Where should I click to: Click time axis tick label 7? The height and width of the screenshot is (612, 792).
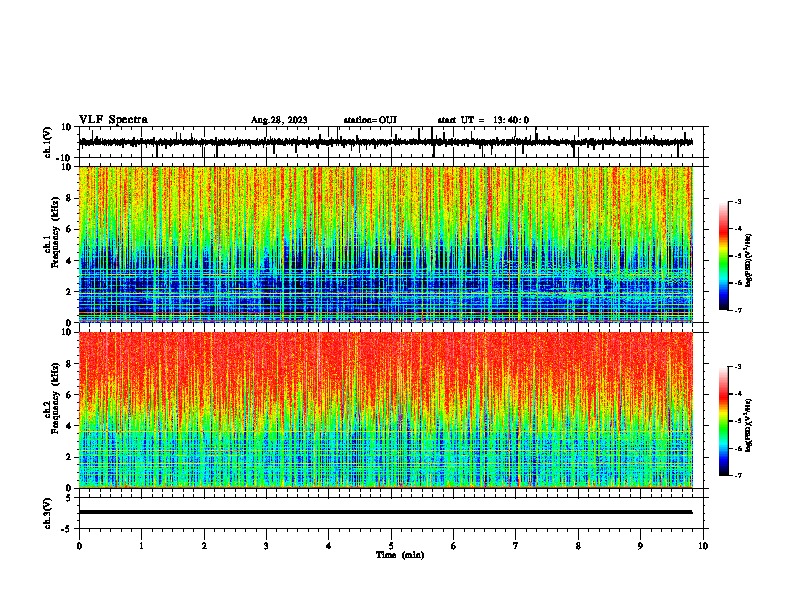point(516,546)
